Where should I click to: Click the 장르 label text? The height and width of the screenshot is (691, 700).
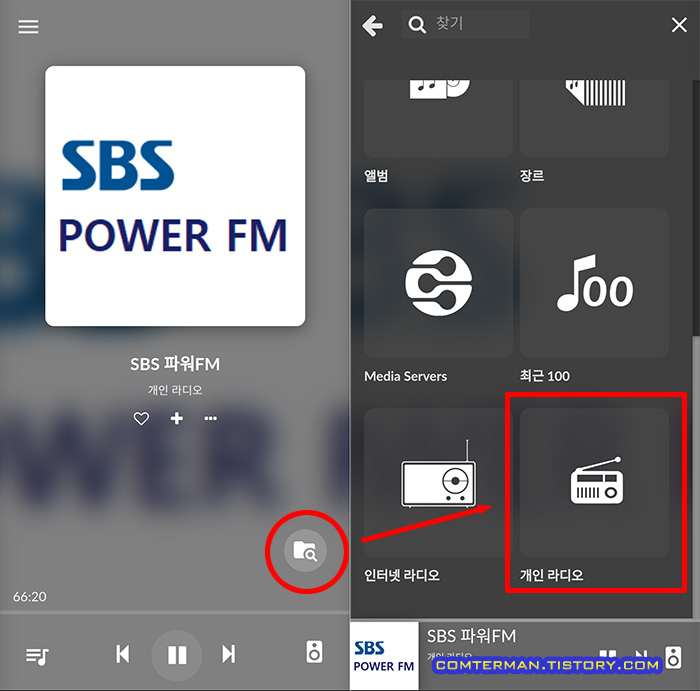532,176
